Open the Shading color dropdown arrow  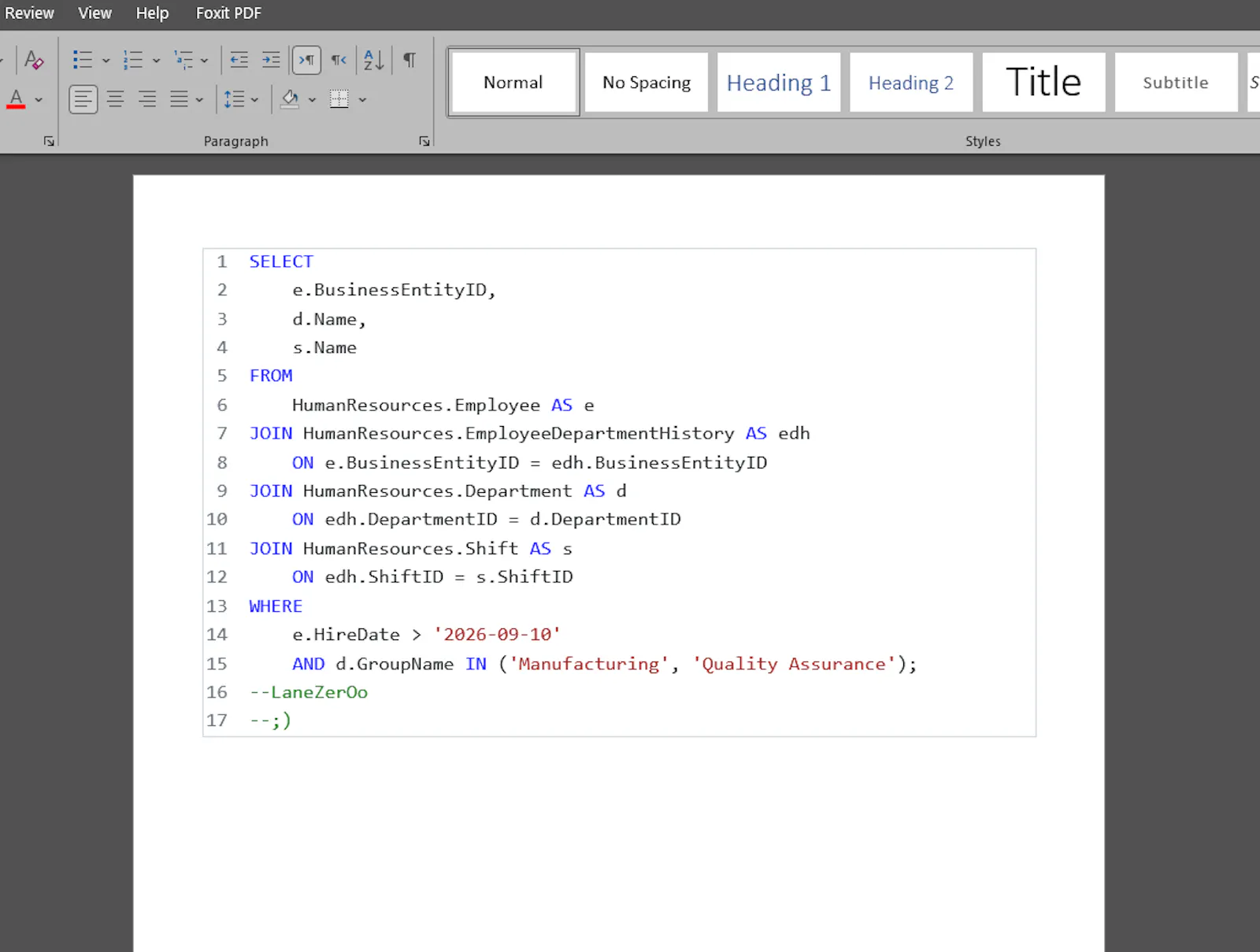312,100
